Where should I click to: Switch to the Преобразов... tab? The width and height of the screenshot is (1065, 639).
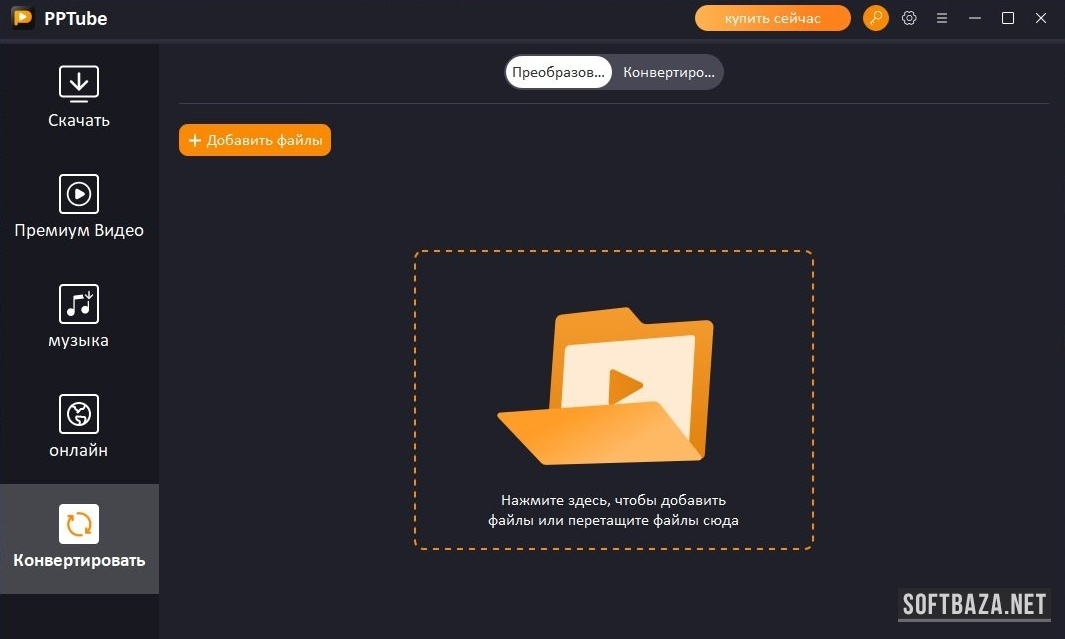pos(558,72)
